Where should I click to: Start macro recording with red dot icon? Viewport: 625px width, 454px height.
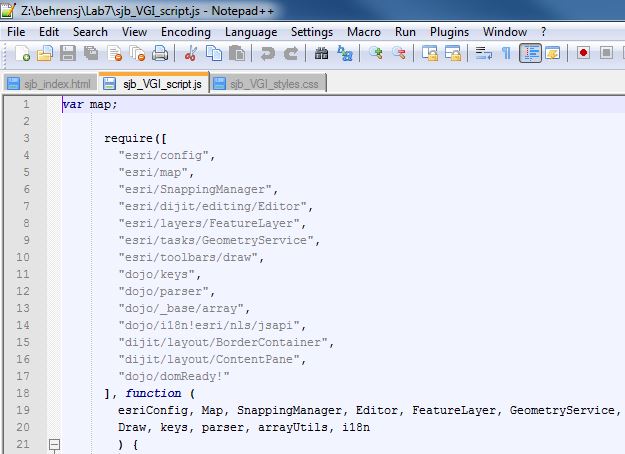[x=583, y=53]
